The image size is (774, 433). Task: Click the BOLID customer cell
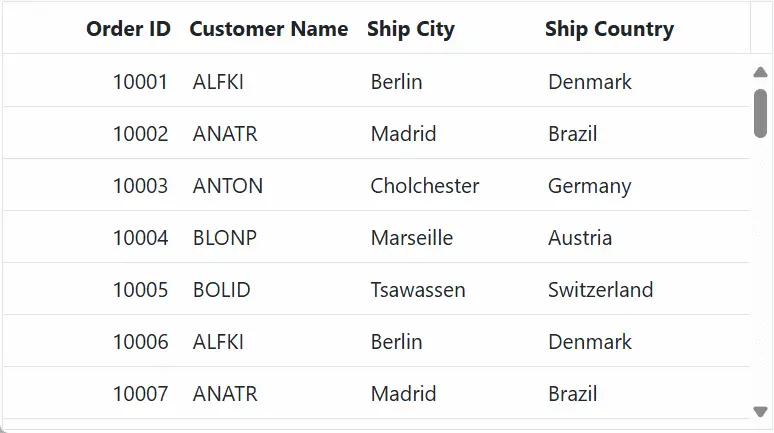point(222,290)
